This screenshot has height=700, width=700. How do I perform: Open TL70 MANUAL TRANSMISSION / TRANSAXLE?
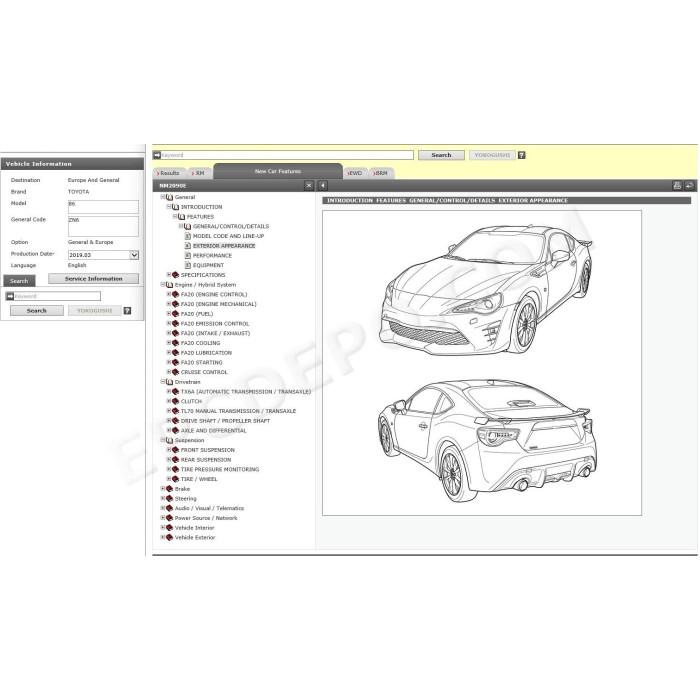point(238,411)
